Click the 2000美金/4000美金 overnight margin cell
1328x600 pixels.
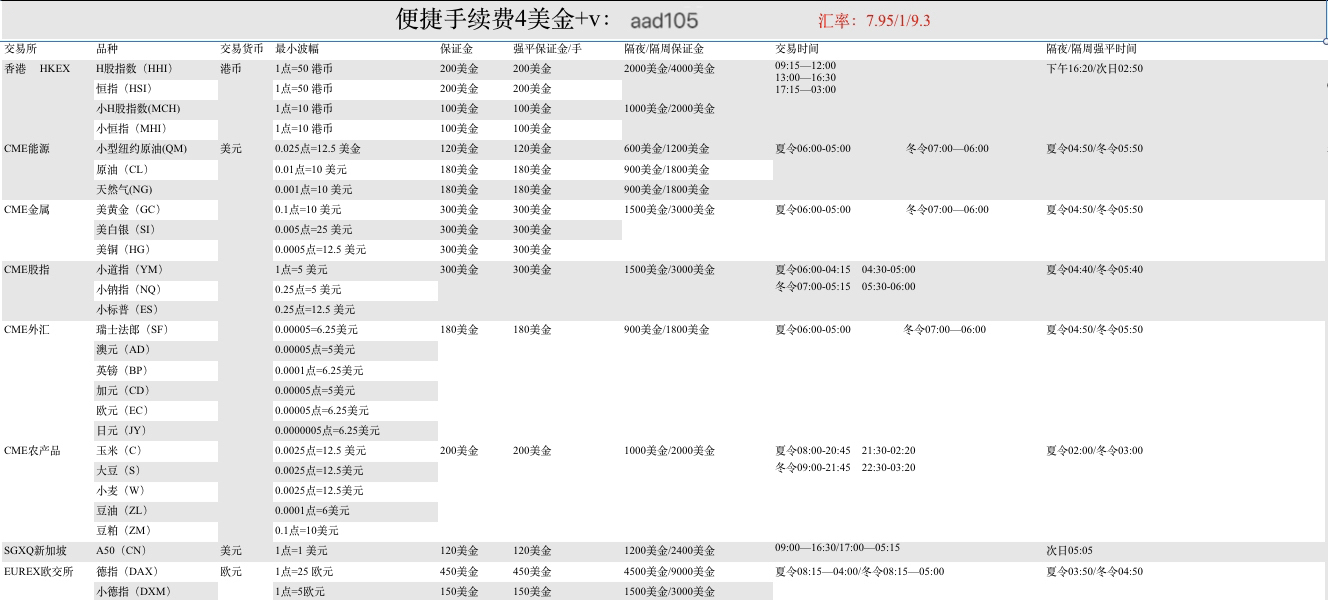(670, 69)
